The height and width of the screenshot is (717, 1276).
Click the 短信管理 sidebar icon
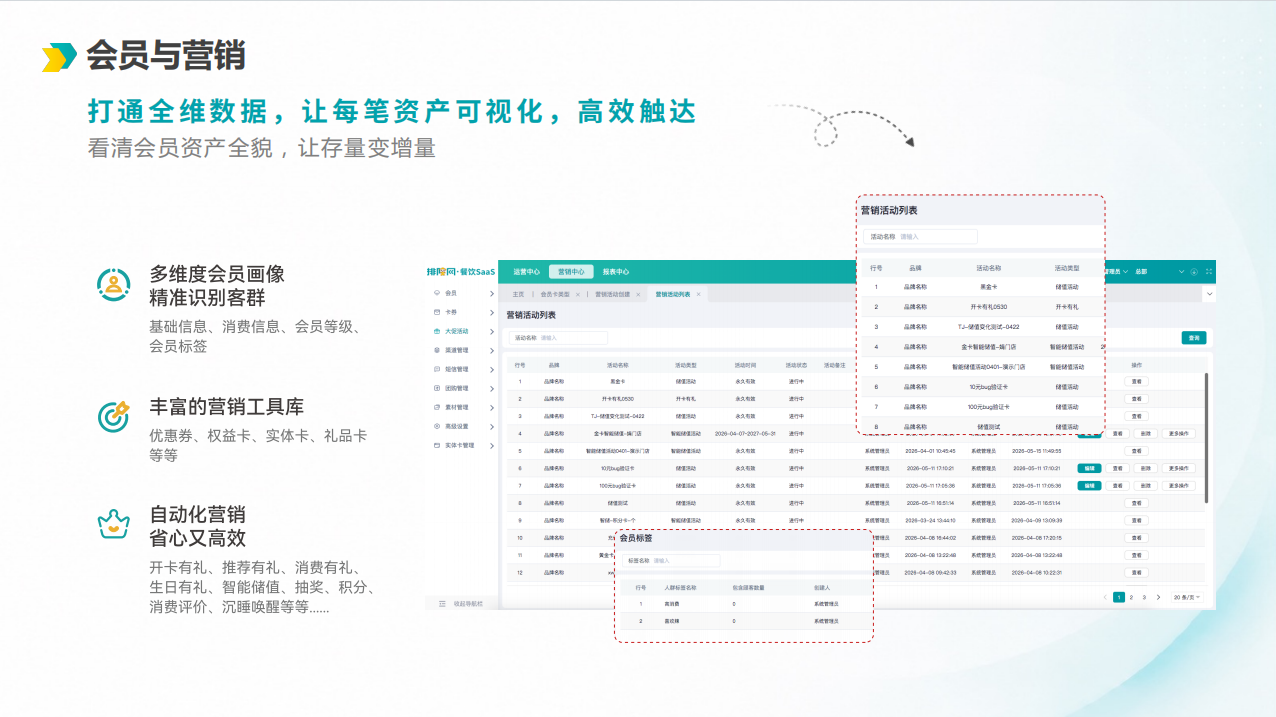437,369
